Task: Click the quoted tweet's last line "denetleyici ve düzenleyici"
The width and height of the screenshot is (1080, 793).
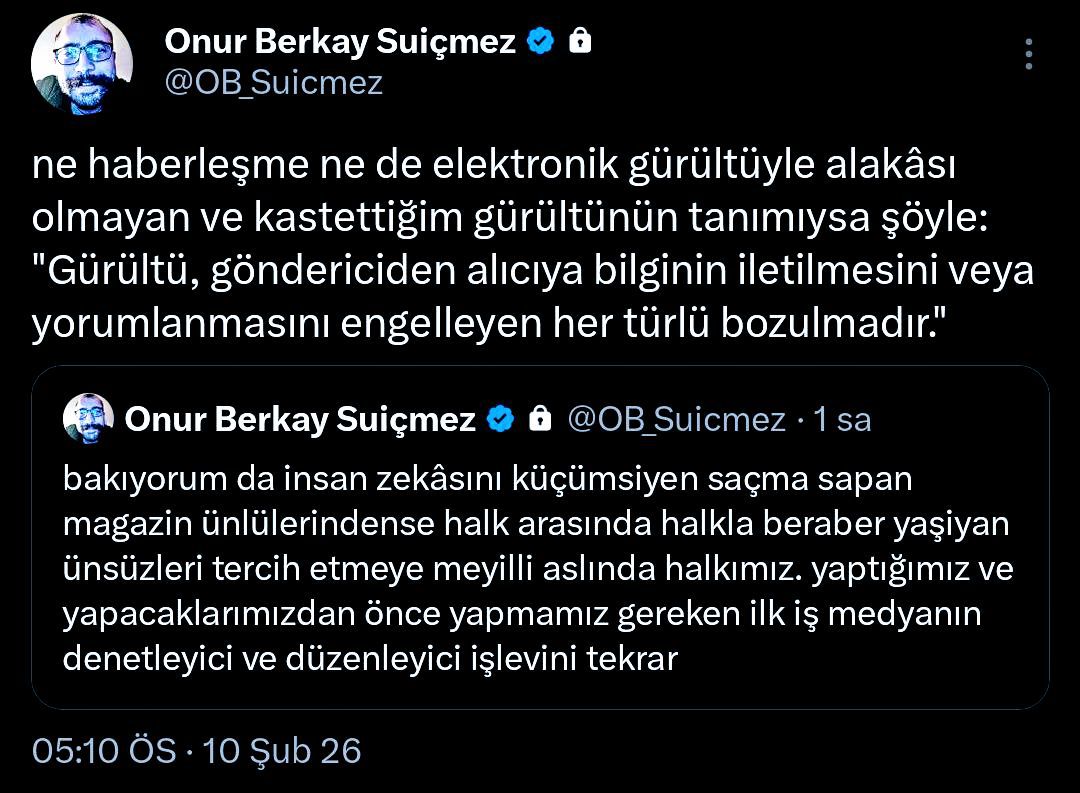Action: pyautogui.click(x=370, y=659)
